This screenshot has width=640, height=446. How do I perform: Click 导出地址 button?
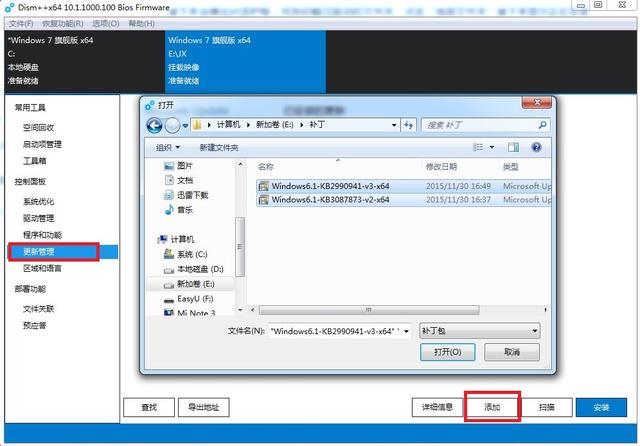(204, 407)
